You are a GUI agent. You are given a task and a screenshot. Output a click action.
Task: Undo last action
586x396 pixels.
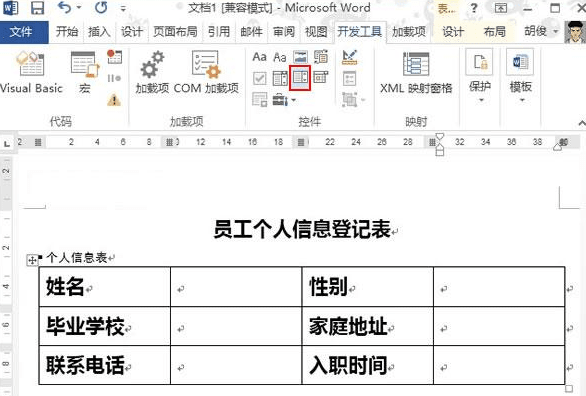tap(64, 7)
